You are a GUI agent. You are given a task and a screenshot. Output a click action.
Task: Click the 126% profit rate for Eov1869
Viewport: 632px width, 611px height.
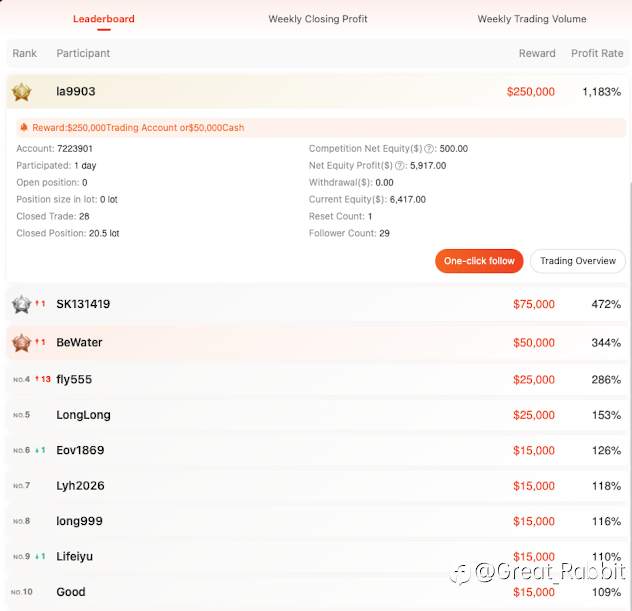click(x=606, y=451)
